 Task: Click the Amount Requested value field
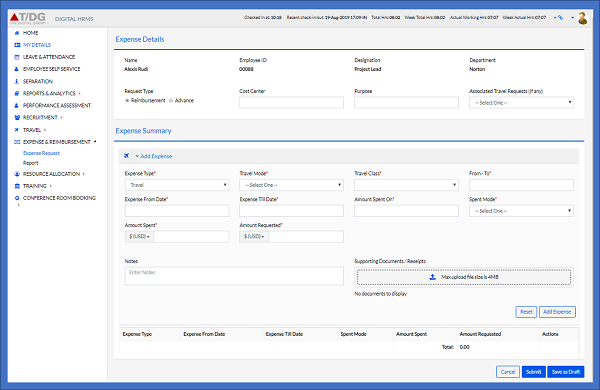[x=306, y=237]
